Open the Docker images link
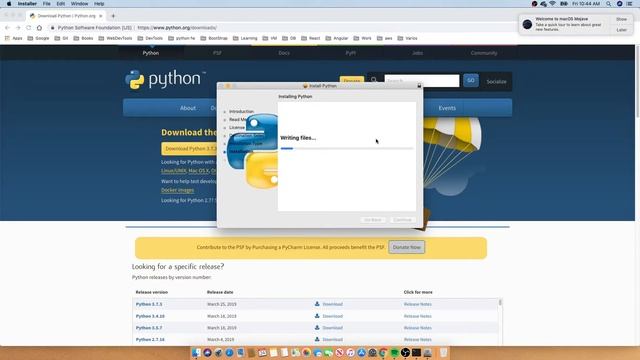 point(178,190)
